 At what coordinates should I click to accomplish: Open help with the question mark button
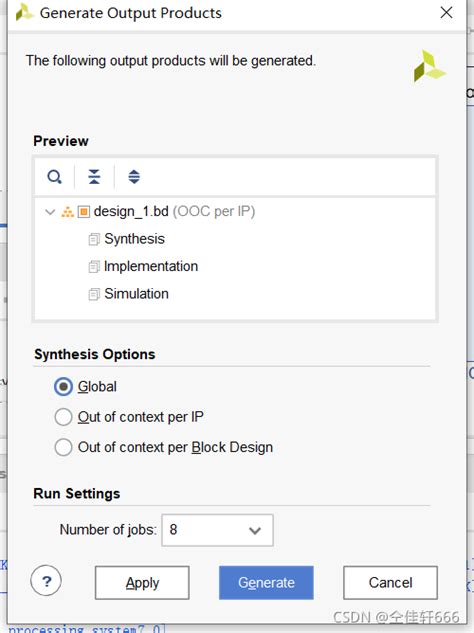(x=46, y=581)
